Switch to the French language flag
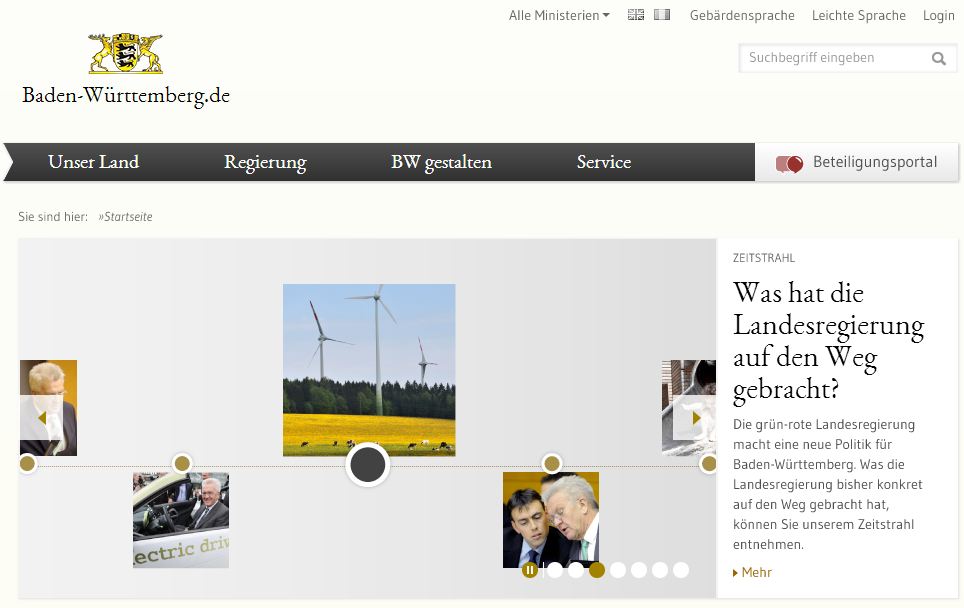The height and width of the screenshot is (608, 964). point(662,15)
